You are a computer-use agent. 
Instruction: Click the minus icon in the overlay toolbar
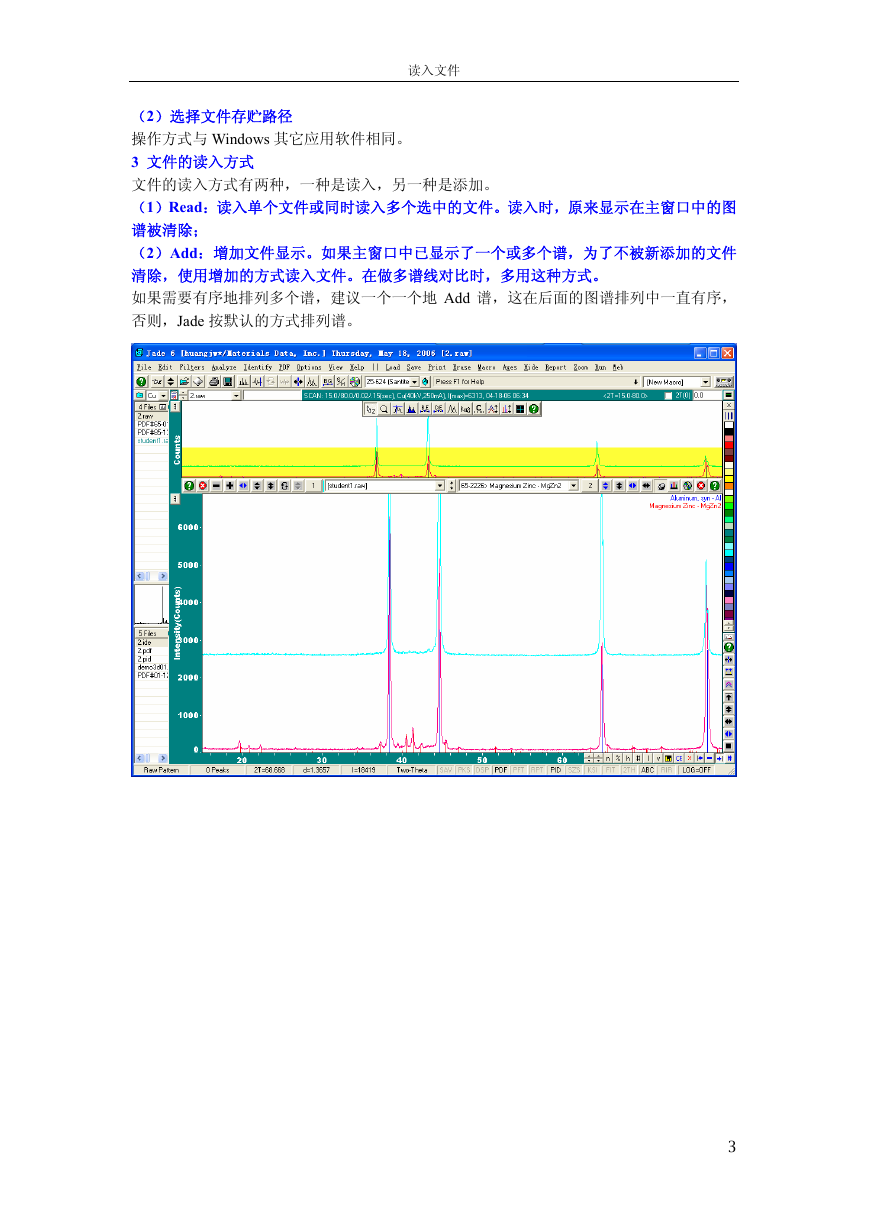pos(216,485)
